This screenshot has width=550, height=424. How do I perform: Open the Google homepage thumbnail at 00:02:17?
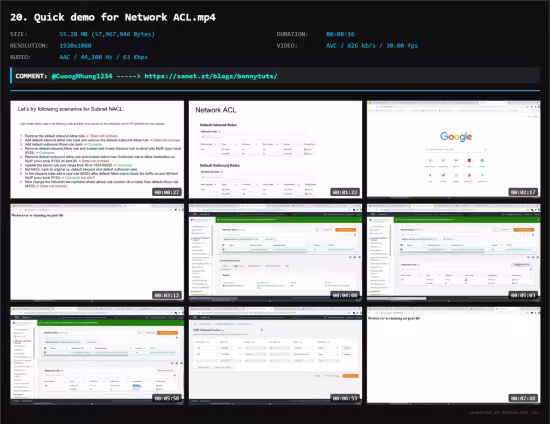(x=454, y=149)
